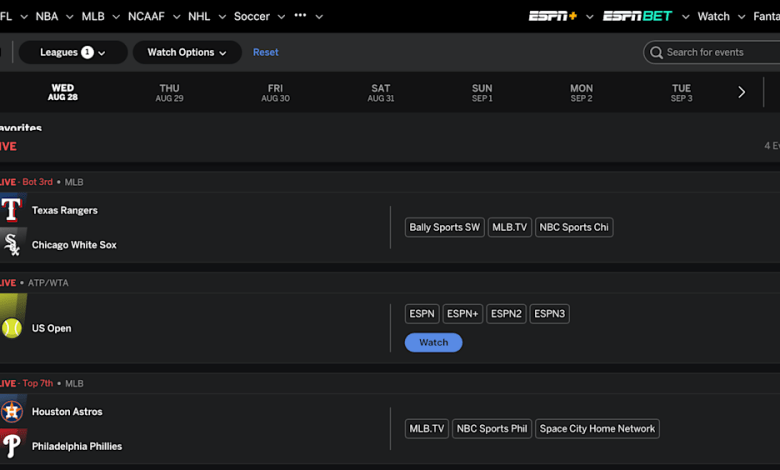Click the Houston Astros team name
Viewport: 780px width, 470px height.
[x=67, y=412]
